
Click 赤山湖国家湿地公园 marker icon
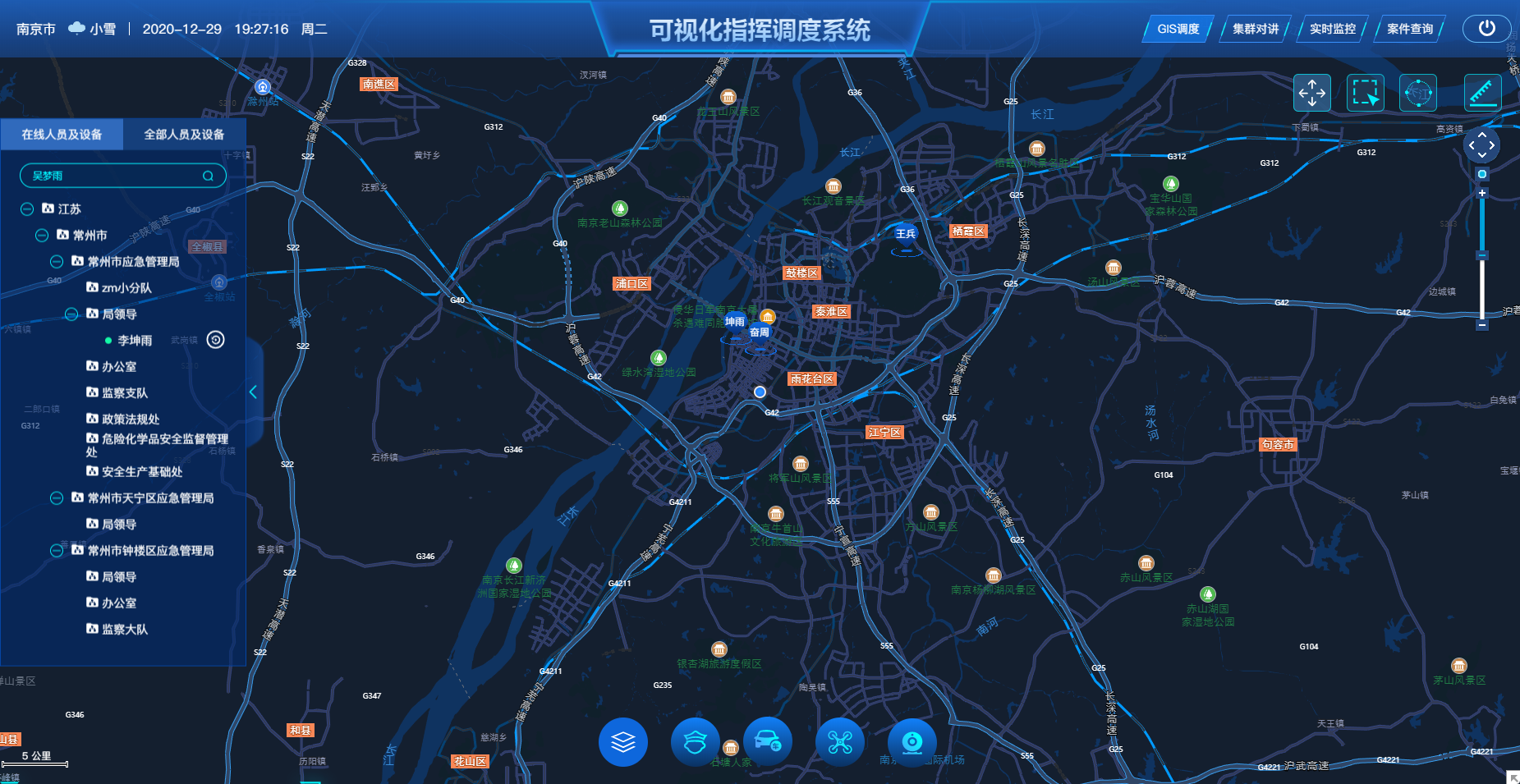point(1208,594)
